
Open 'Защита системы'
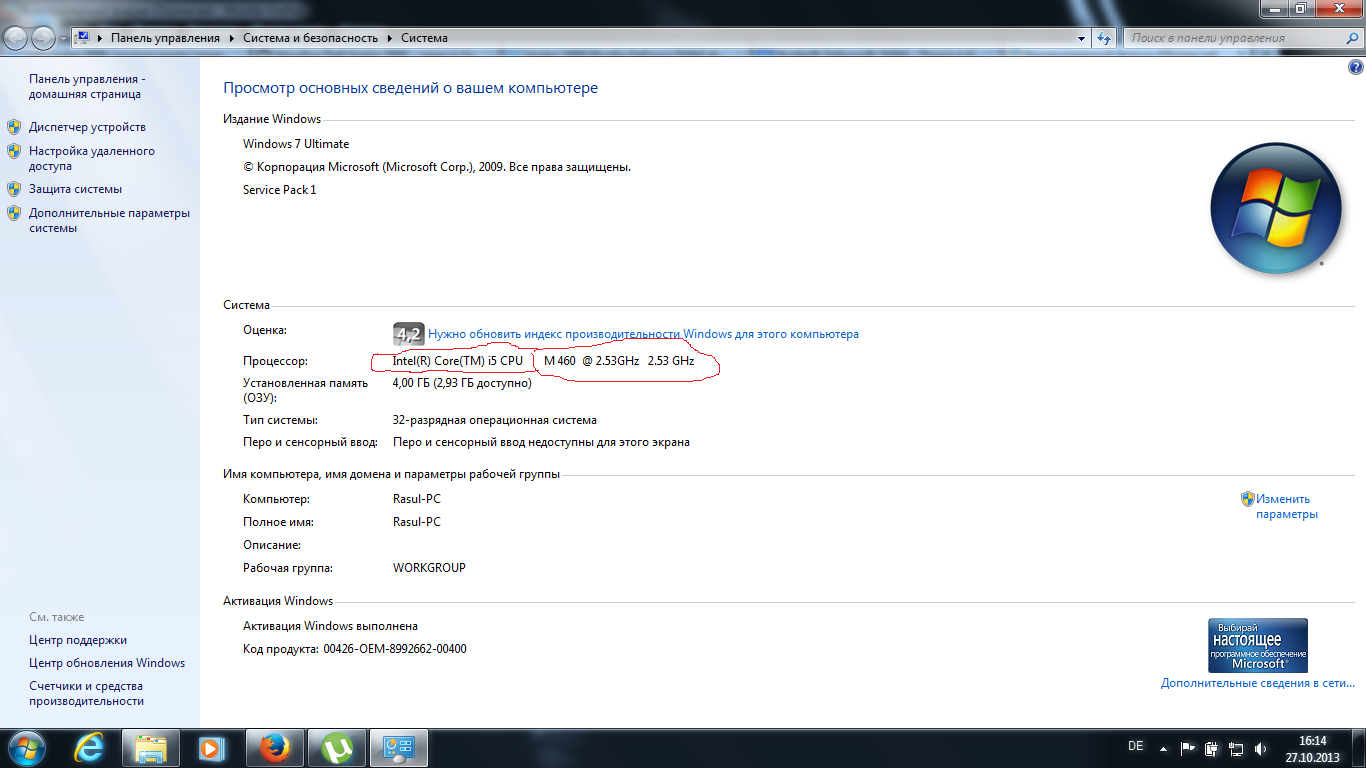(75, 189)
